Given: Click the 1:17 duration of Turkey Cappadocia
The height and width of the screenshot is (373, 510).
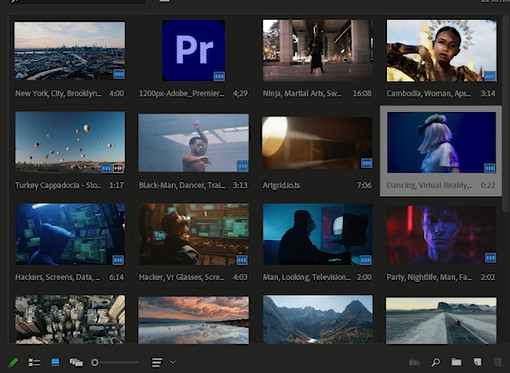Looking at the screenshot, I should [117, 185].
